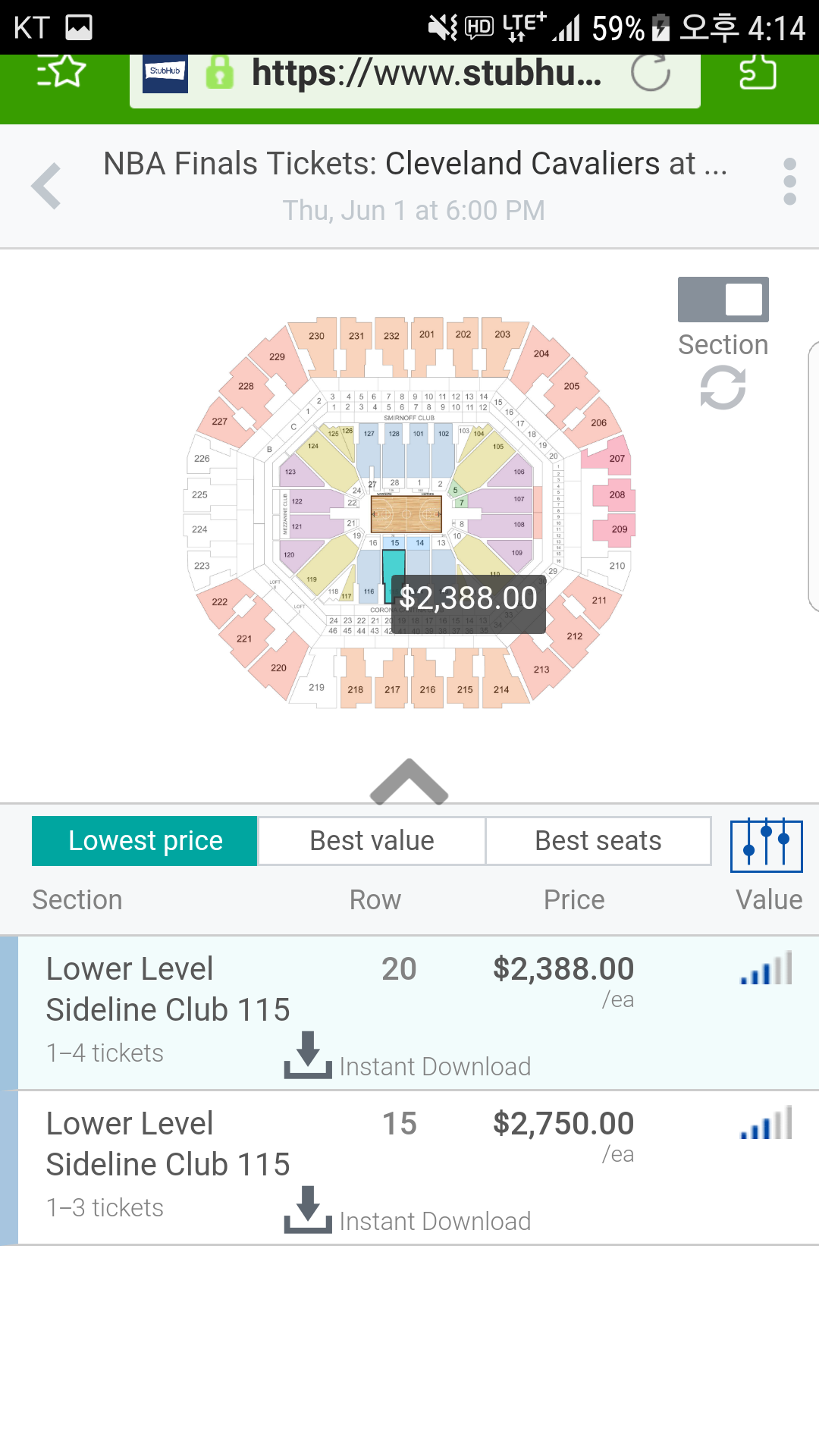Image resolution: width=819 pixels, height=1456 pixels.
Task: Toggle the Section map switch
Action: pos(723,300)
